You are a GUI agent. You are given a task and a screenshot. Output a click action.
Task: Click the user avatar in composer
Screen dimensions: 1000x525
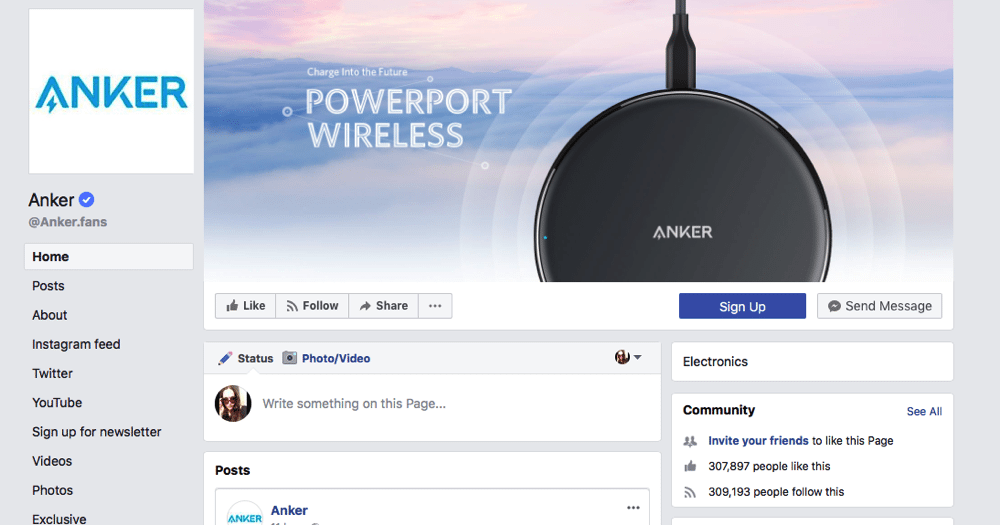[x=233, y=403]
